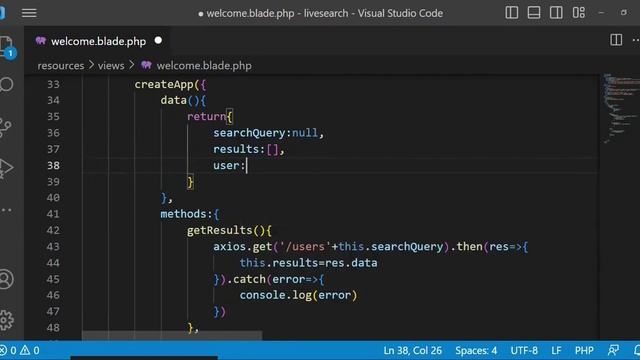Click console.log(error) on line 46
Screen dimensions: 640x360
tap(298, 295)
